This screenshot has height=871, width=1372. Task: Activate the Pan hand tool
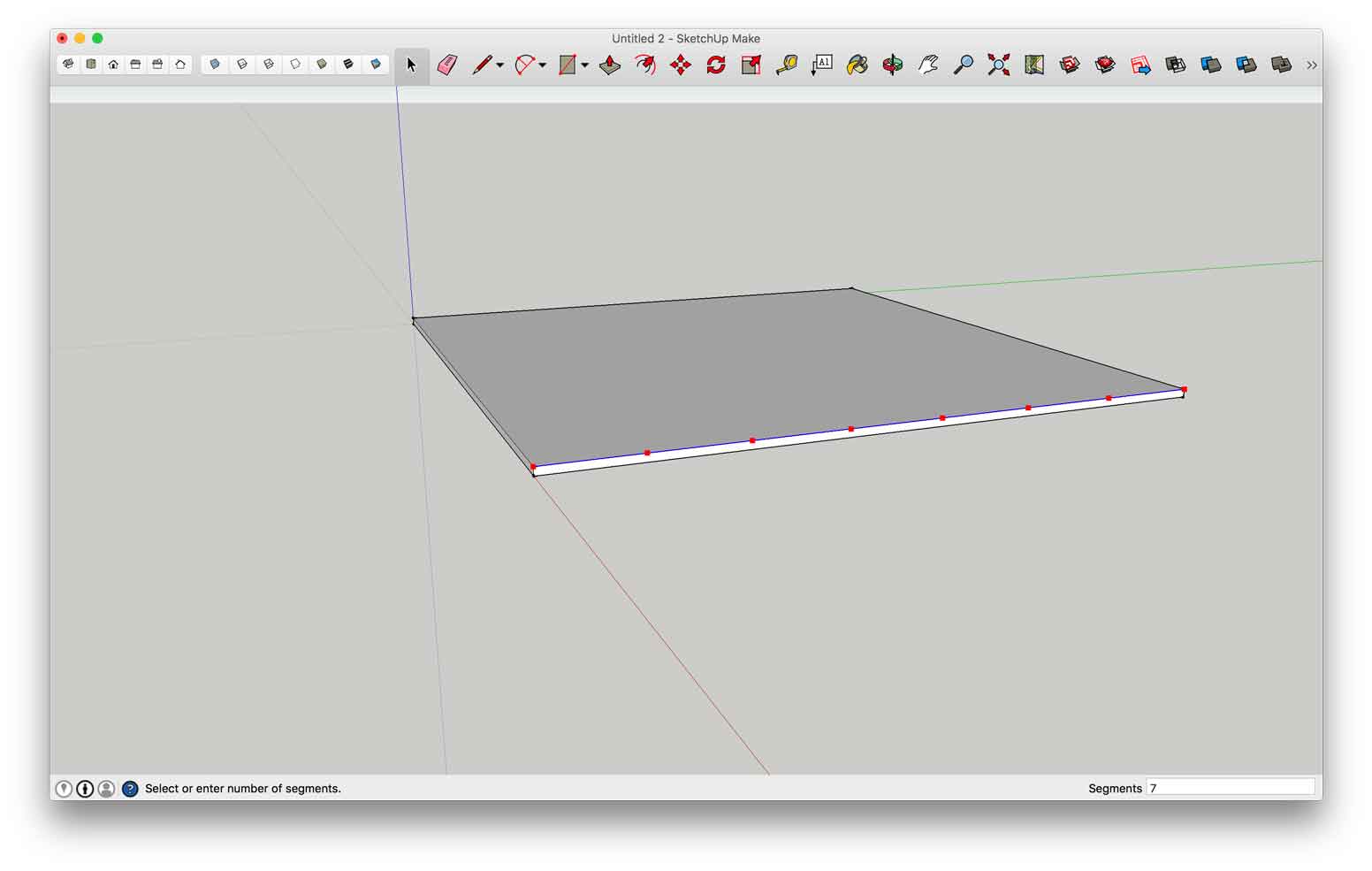point(928,65)
